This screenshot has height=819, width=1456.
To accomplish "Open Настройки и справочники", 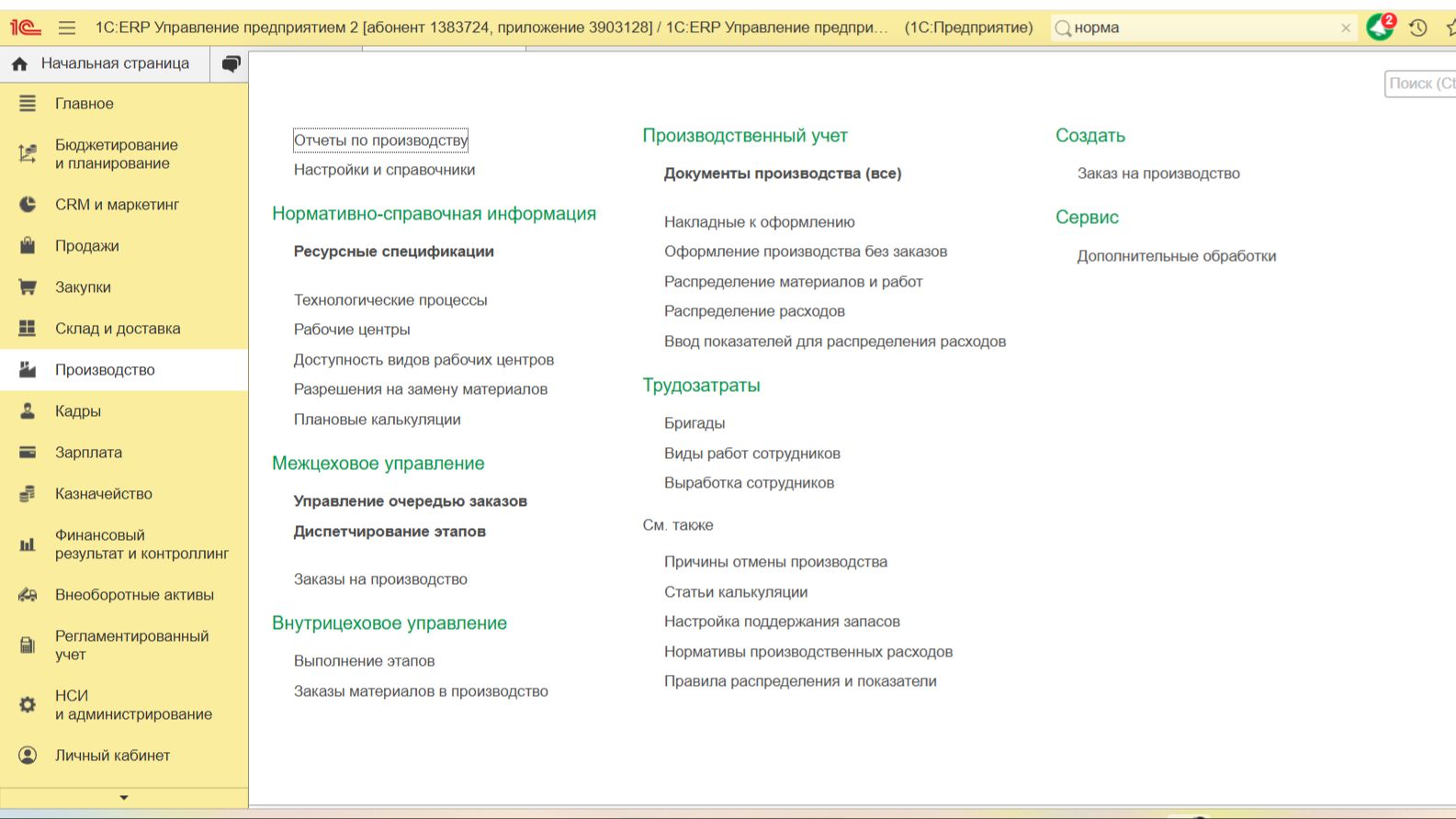I will pos(385,170).
